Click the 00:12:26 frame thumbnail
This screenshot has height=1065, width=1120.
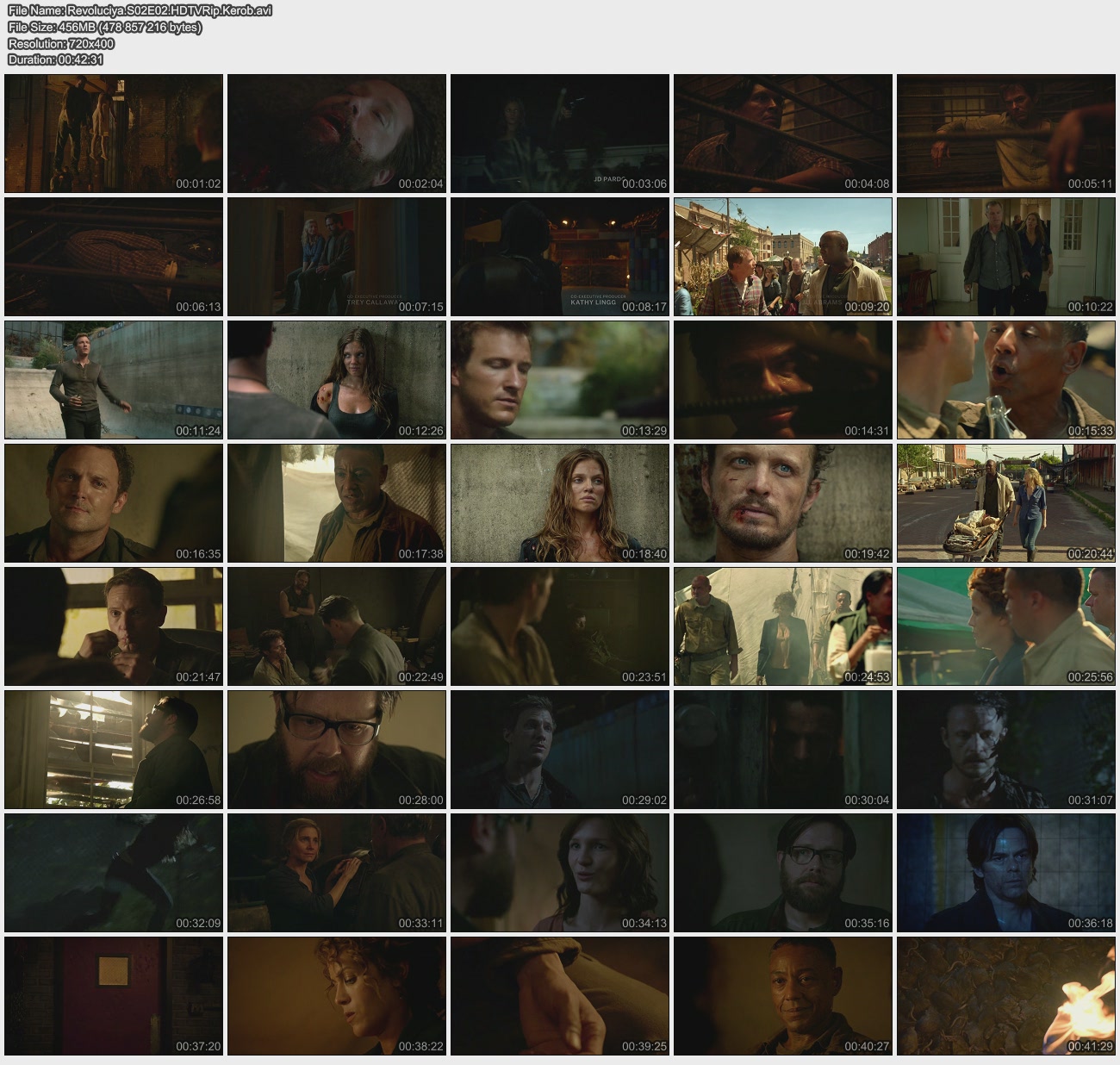click(x=337, y=380)
